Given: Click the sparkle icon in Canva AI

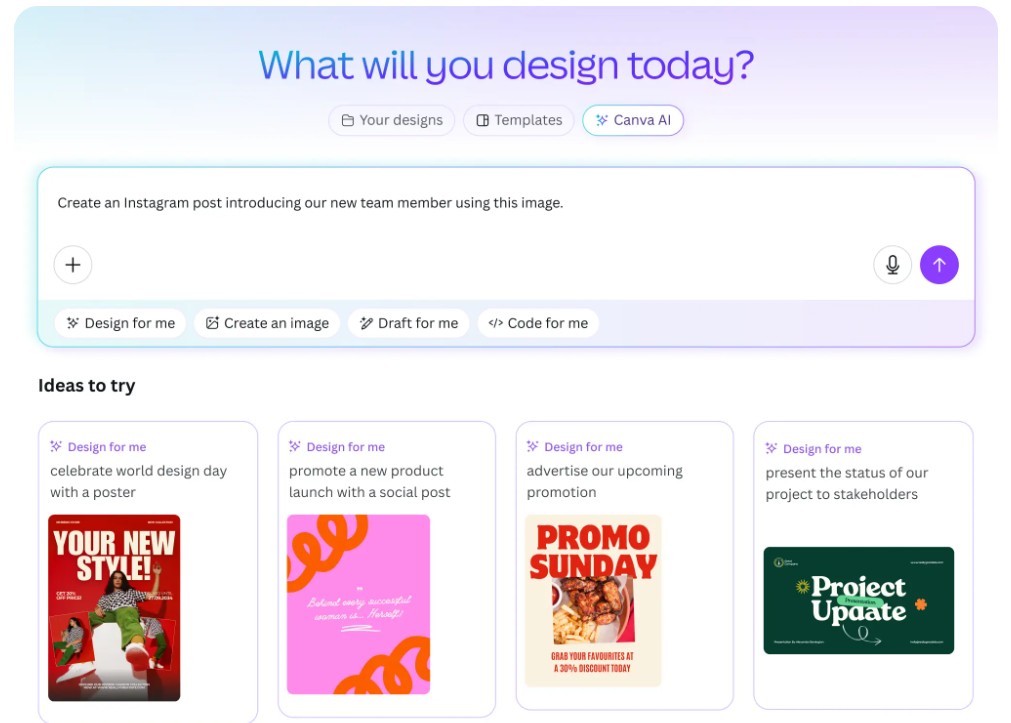Looking at the screenshot, I should (x=601, y=120).
